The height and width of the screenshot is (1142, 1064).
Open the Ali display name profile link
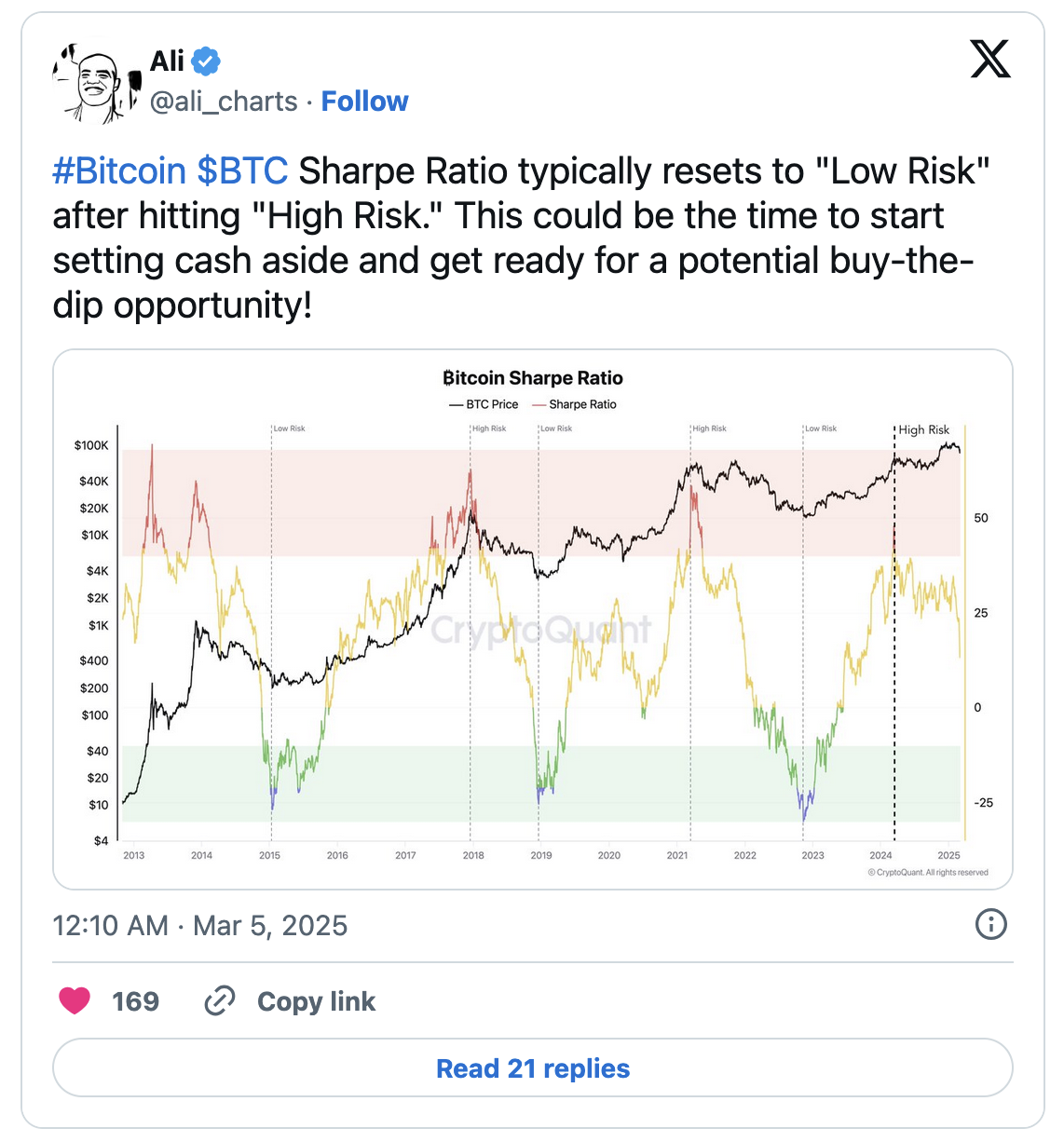point(167,61)
